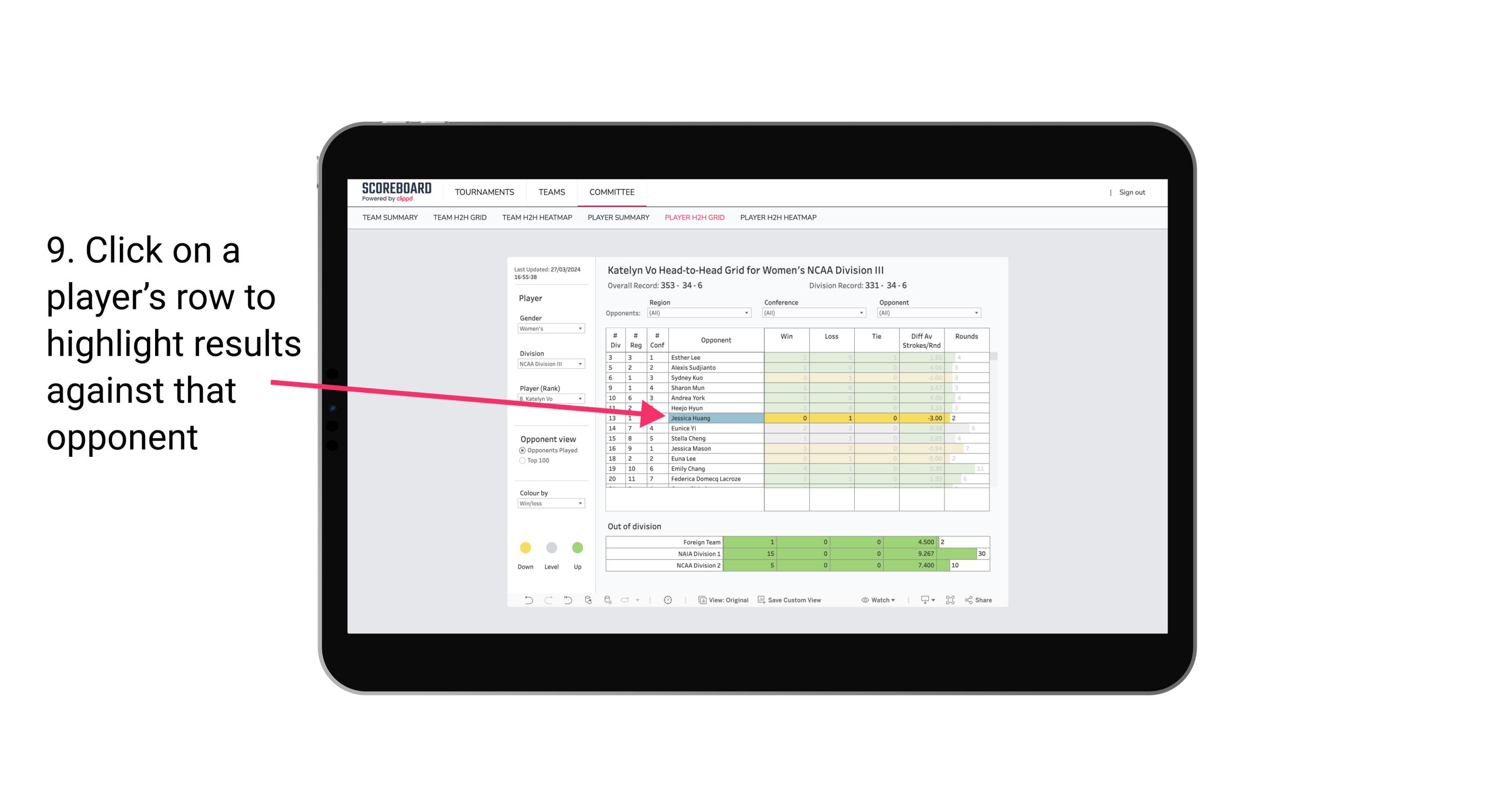Click the save custom view icon

tap(762, 601)
